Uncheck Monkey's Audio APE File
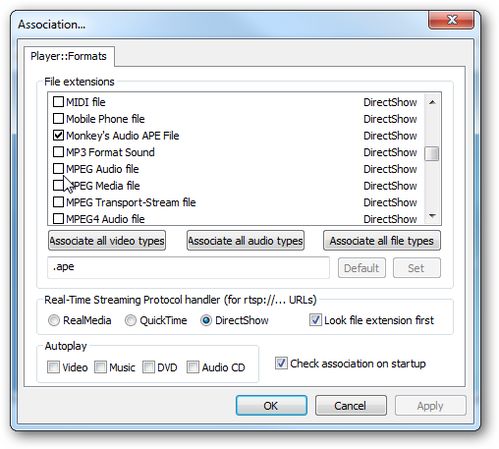The height and width of the screenshot is (449, 499). [58, 135]
